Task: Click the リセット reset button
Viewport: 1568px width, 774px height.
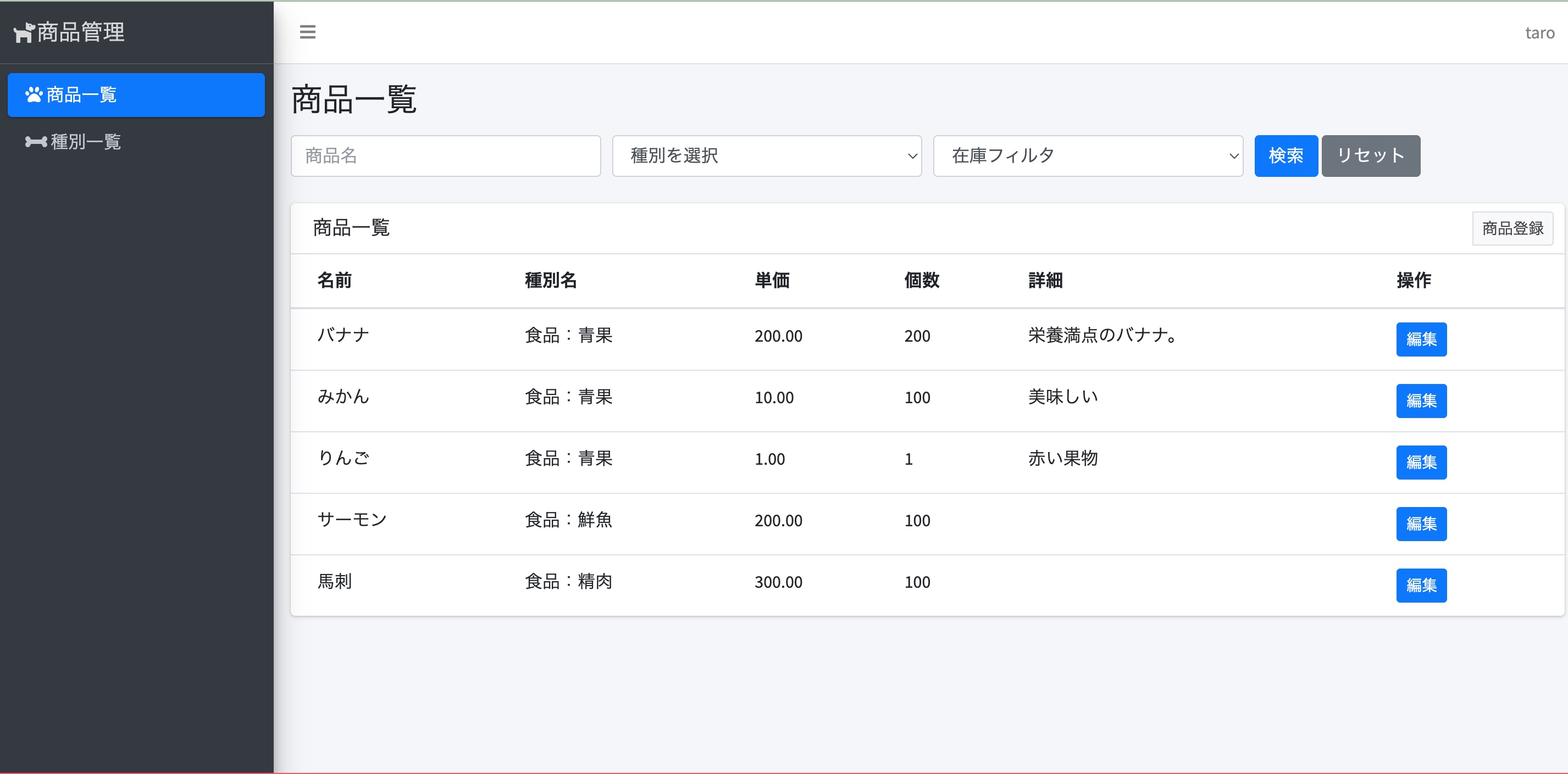Action: (1370, 156)
